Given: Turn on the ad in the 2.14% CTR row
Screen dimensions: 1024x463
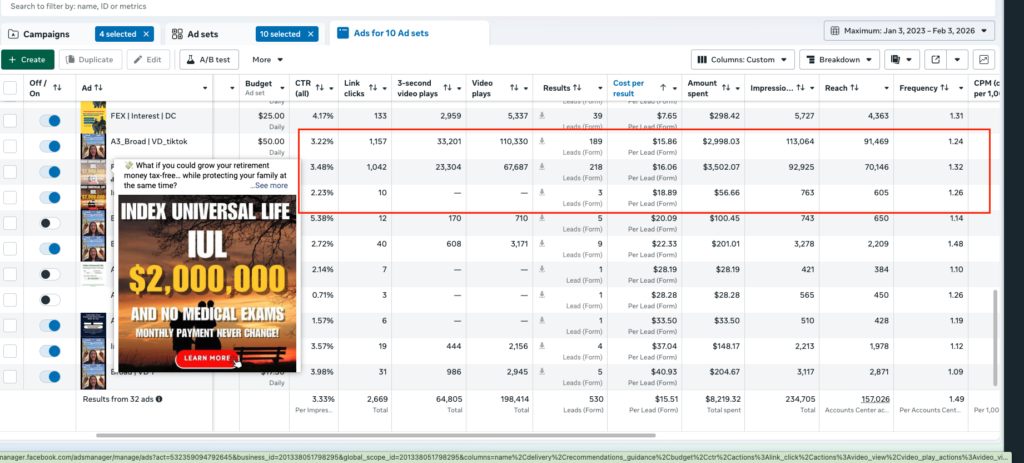Looking at the screenshot, I should [50, 274].
